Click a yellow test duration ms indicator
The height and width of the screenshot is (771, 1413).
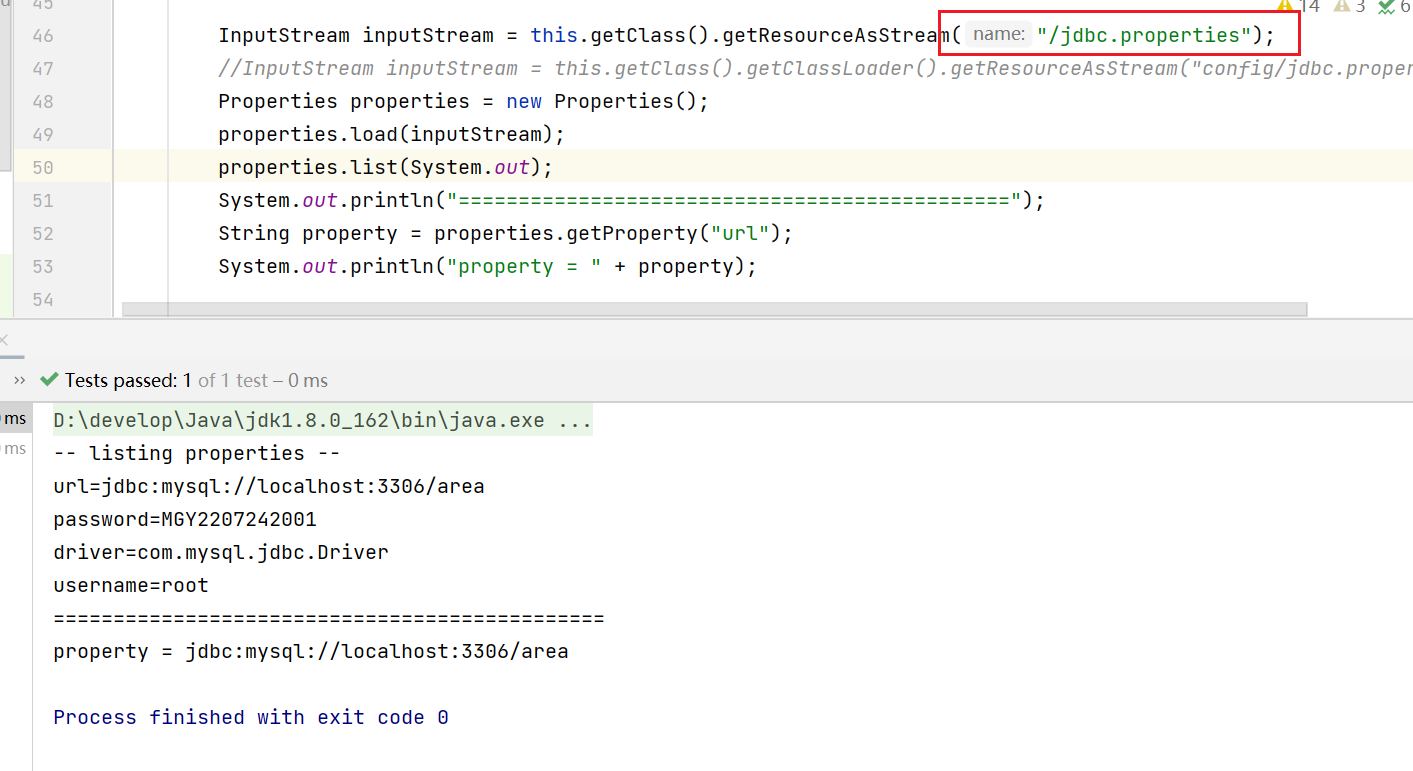pyautogui.click(x=13, y=418)
